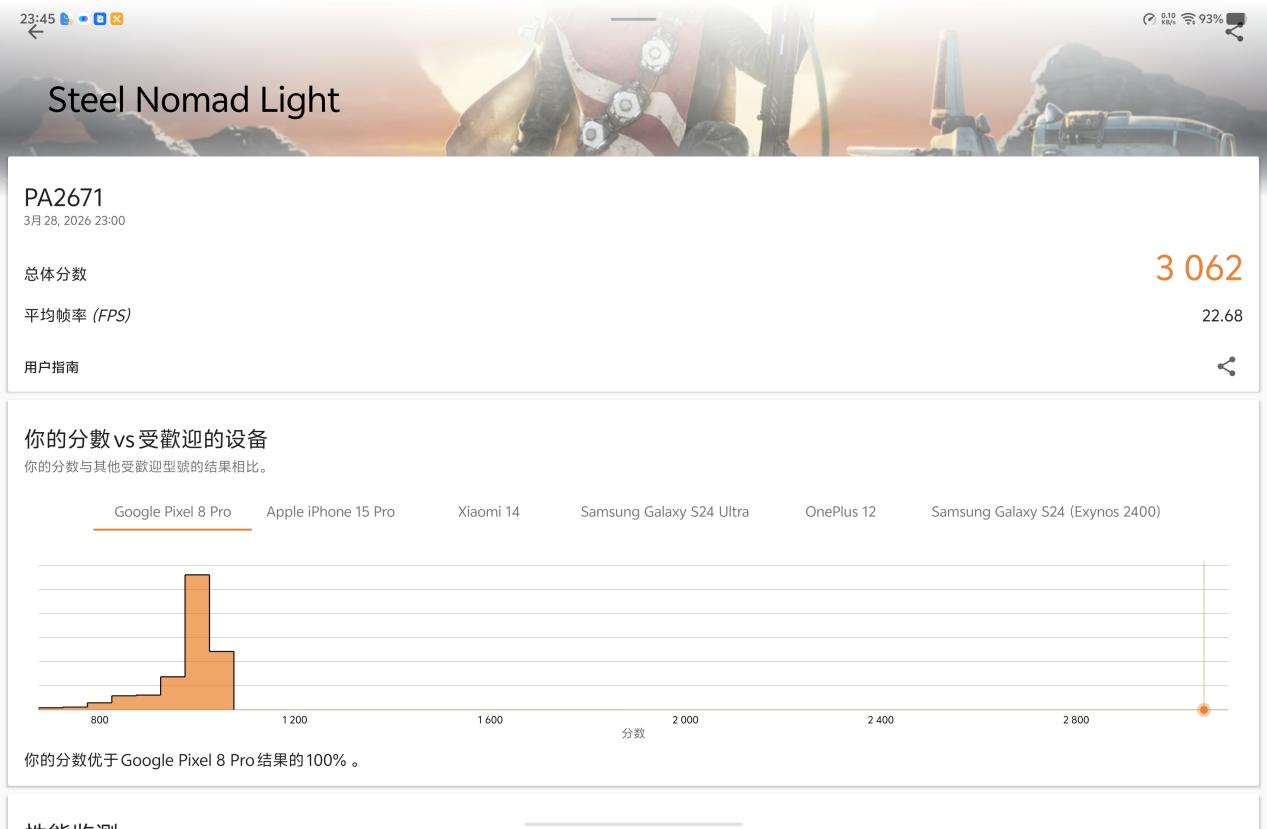The height and width of the screenshot is (829, 1267).
Task: Open the 用户指南 user guide link
Action: pos(51,368)
